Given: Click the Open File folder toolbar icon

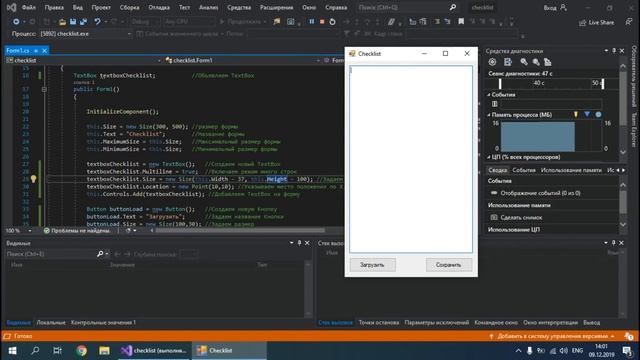Looking at the screenshot, I should (62, 22).
